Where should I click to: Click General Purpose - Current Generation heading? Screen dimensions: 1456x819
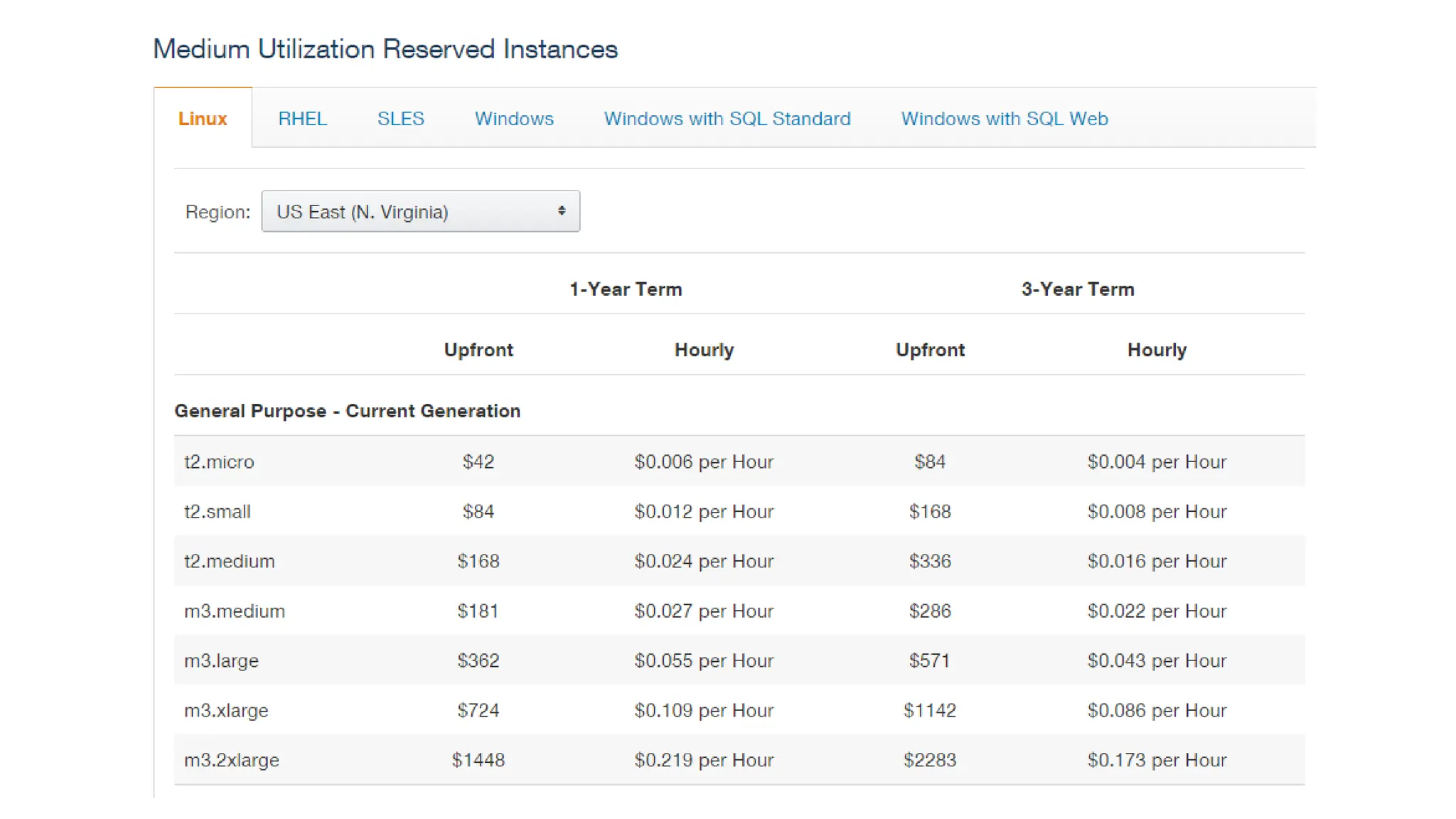tap(347, 411)
